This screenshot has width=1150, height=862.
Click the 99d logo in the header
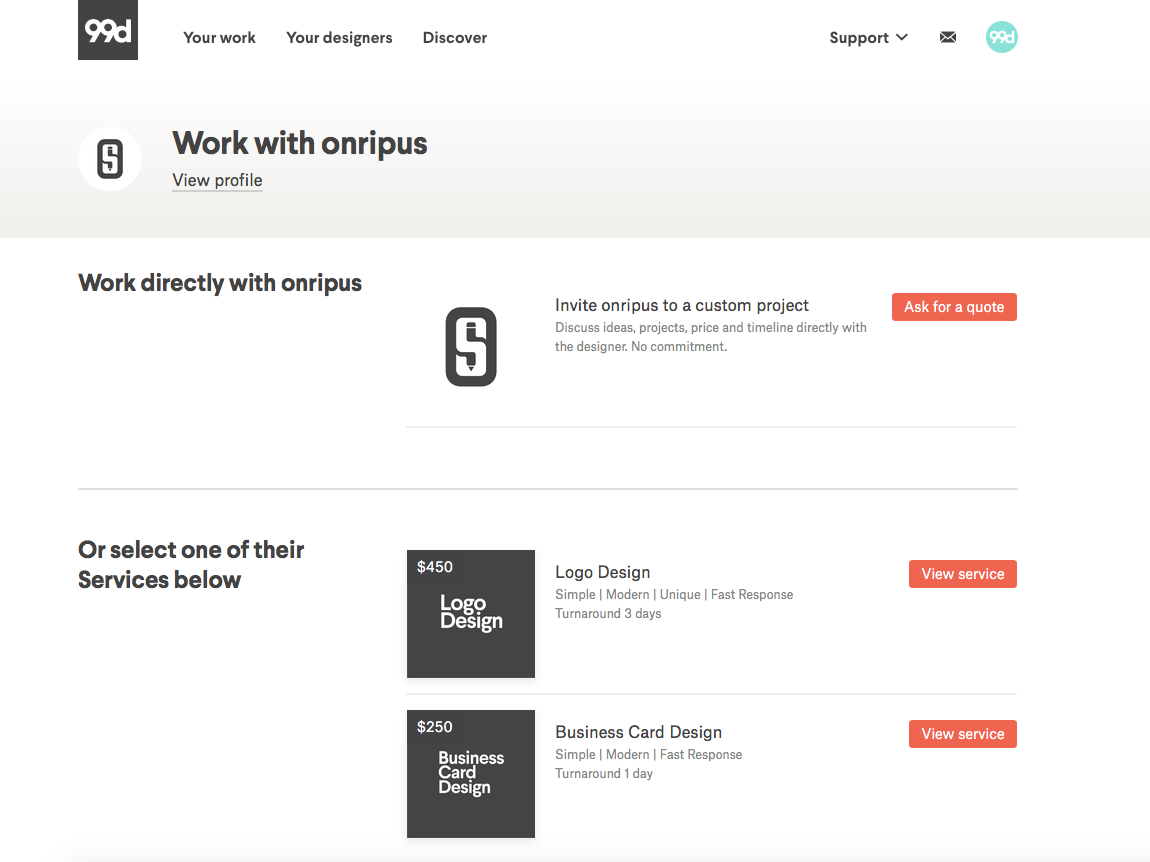pyautogui.click(x=108, y=31)
